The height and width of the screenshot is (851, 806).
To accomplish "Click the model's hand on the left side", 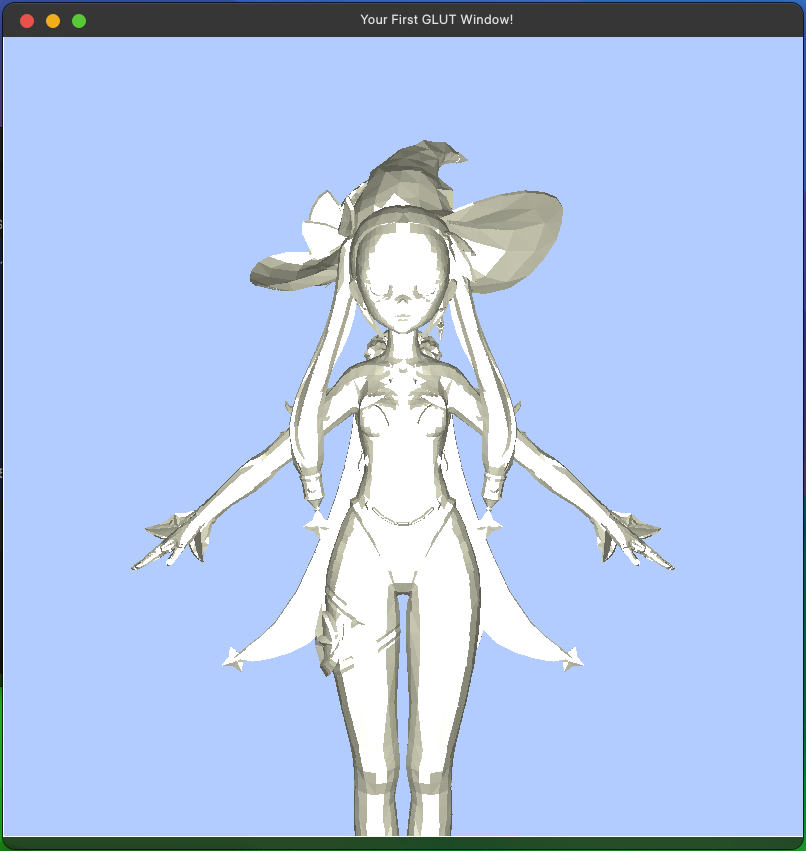I will pyautogui.click(x=170, y=538).
